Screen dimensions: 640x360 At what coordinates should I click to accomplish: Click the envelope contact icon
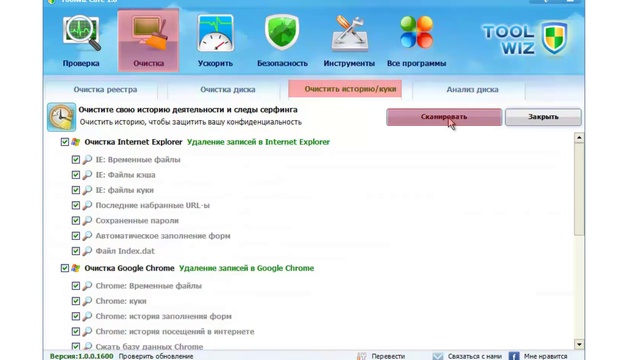click(438, 356)
